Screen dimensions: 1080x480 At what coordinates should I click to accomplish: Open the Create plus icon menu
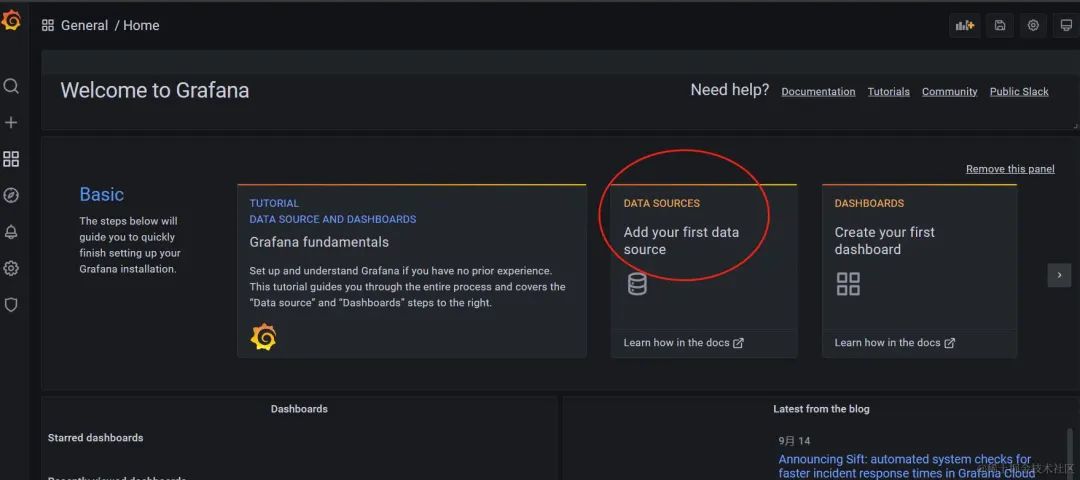pos(11,123)
